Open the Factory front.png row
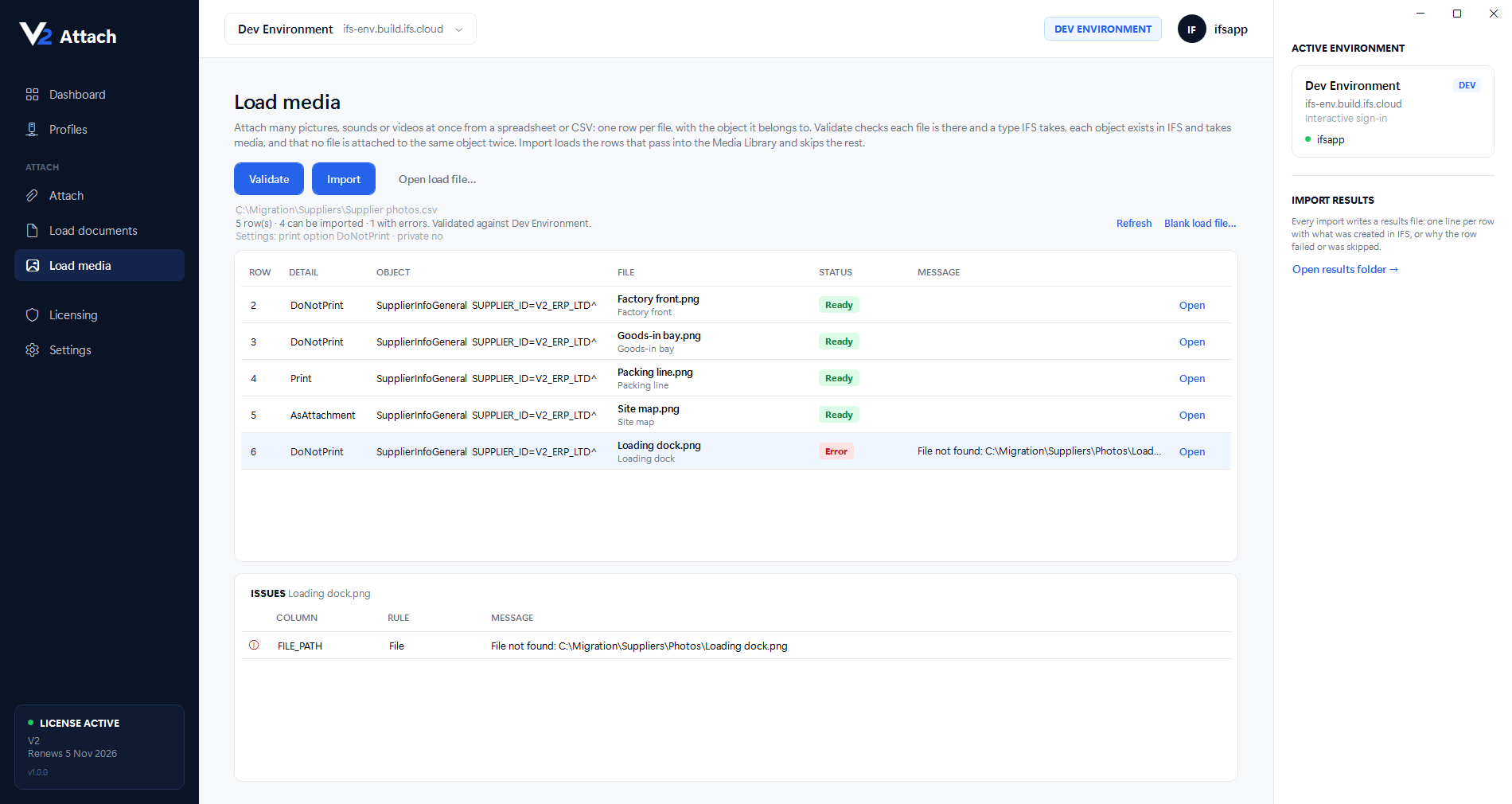 tap(1192, 306)
